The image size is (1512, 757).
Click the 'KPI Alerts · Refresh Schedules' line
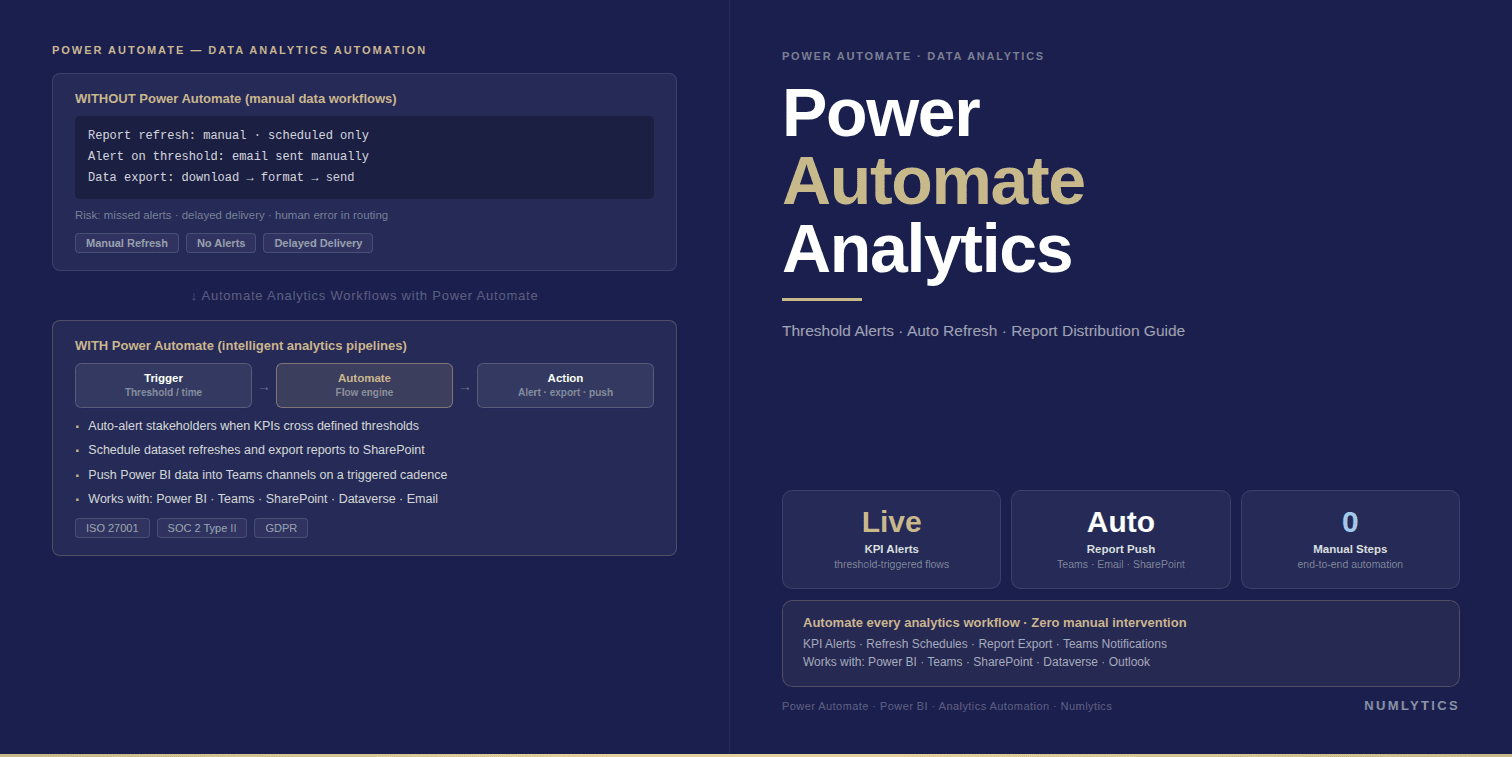click(x=985, y=644)
